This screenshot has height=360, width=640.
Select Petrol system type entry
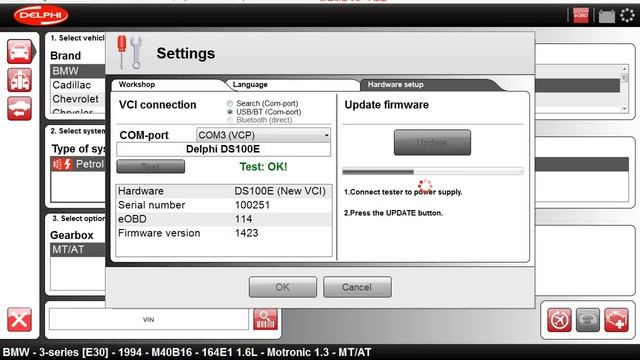coord(78,164)
